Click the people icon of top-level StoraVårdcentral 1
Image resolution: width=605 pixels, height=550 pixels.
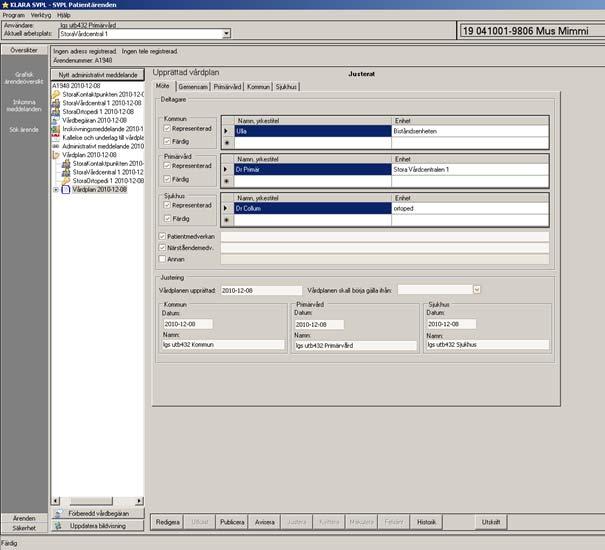[x=56, y=103]
